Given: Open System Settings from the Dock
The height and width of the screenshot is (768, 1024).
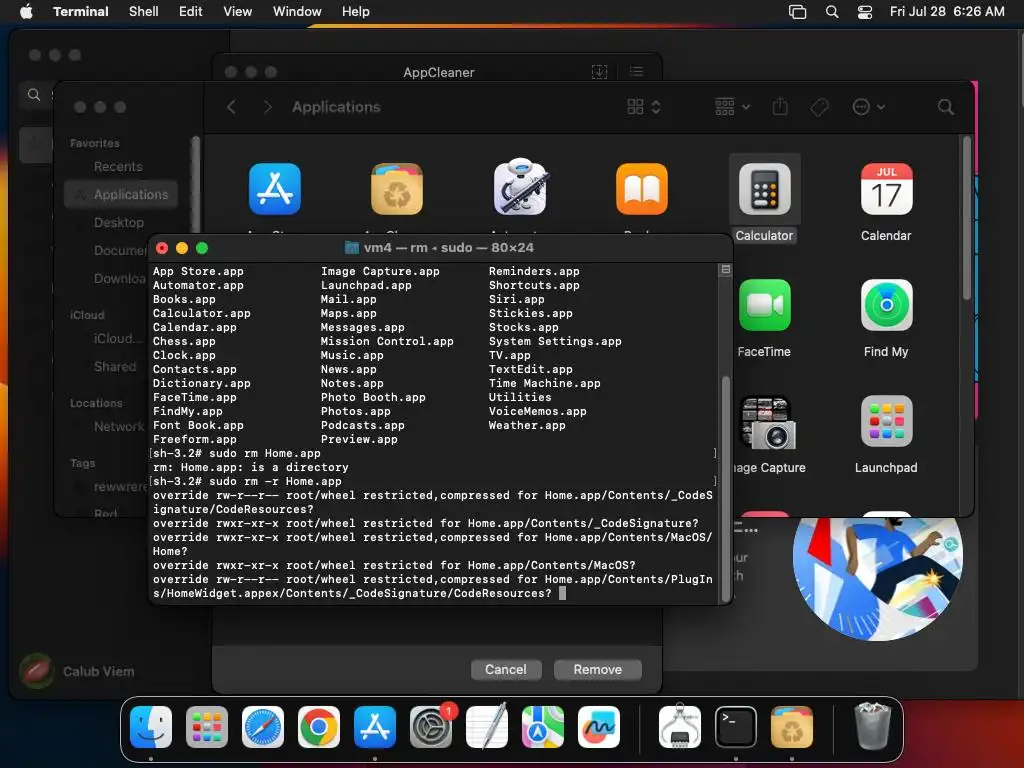Looking at the screenshot, I should coord(431,727).
